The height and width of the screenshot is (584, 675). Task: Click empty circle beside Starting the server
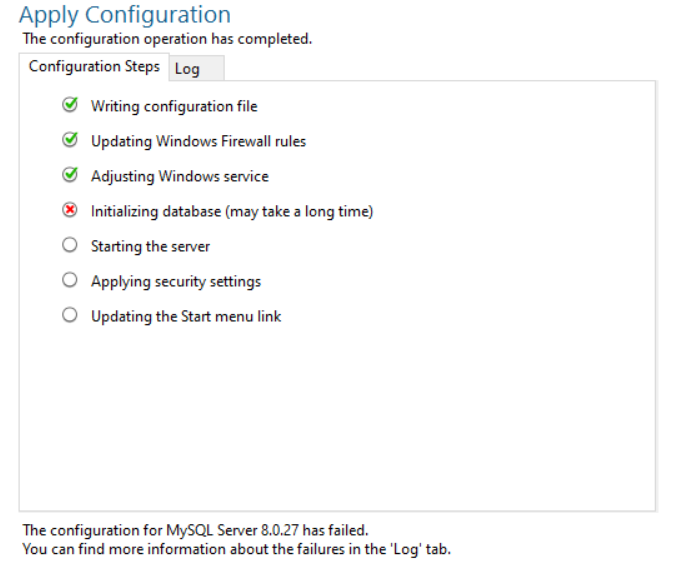pos(70,245)
